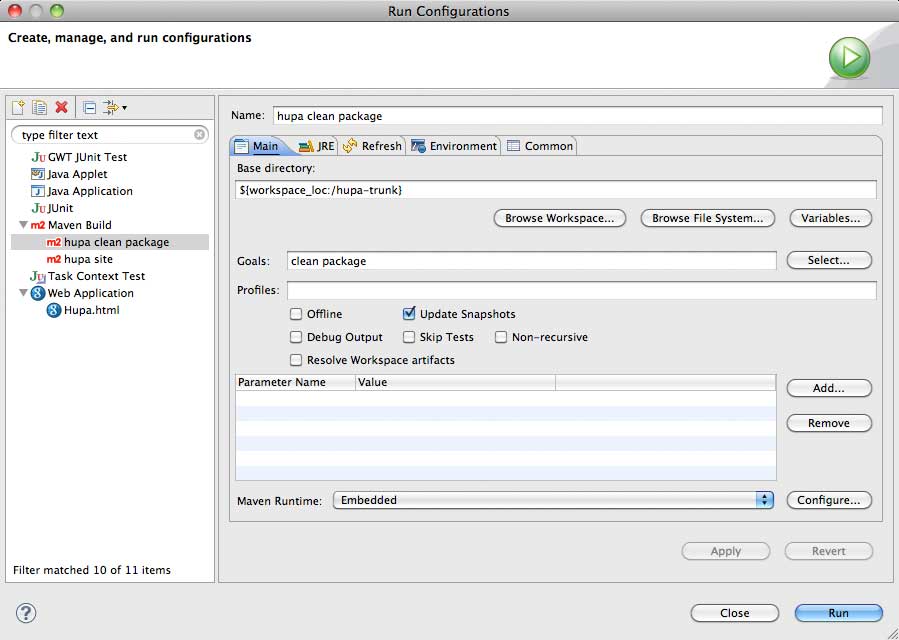
Task: Clear the filter text field icon
Action: 200,134
